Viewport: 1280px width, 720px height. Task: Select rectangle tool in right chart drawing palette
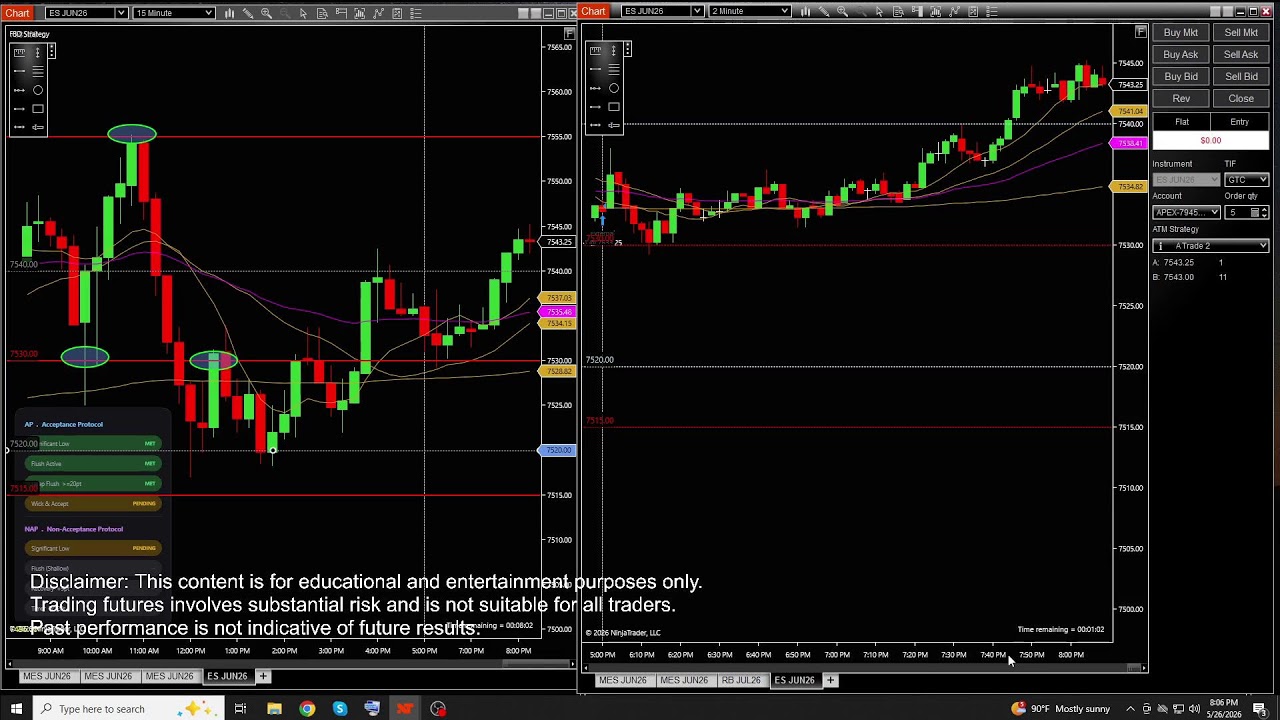(614, 107)
